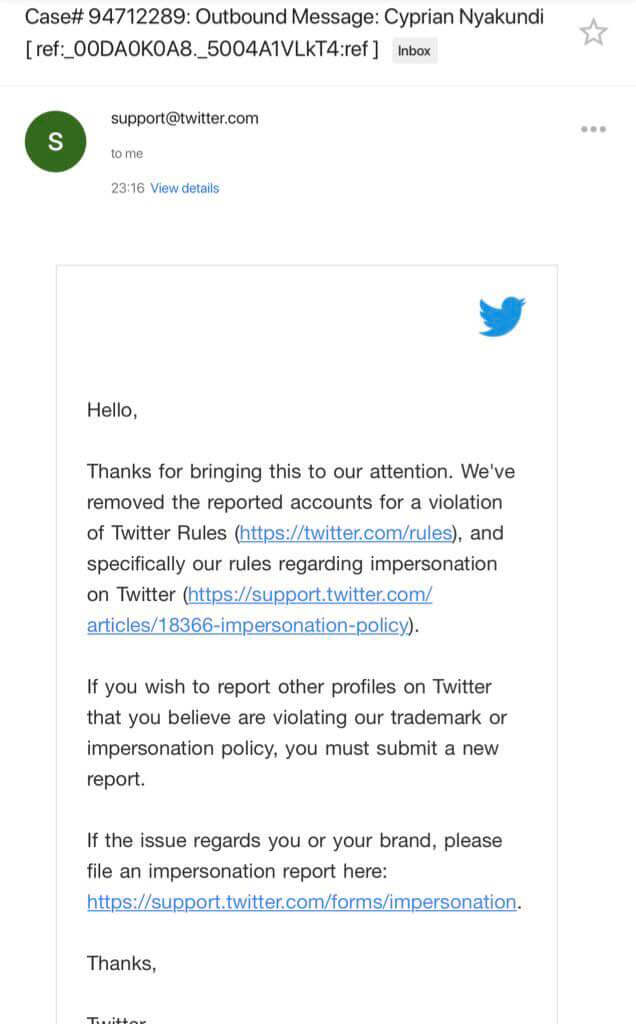The width and height of the screenshot is (636, 1024).
Task: Open the support.twitter.com/forms/impersonation link
Action: [x=302, y=902]
